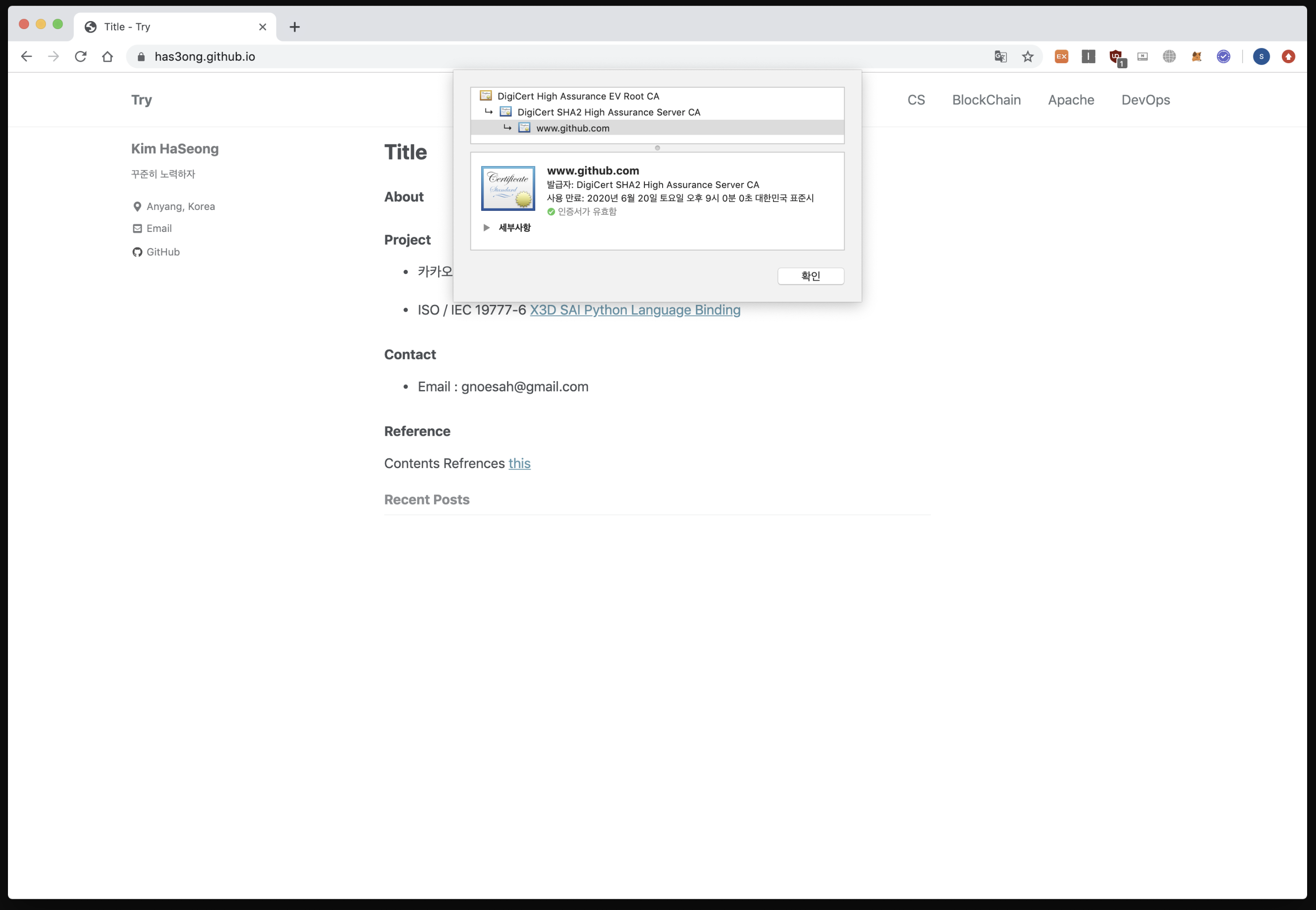Select DigiCert High Assurance EV Root CA
This screenshot has width=1316, height=910.
[x=578, y=96]
